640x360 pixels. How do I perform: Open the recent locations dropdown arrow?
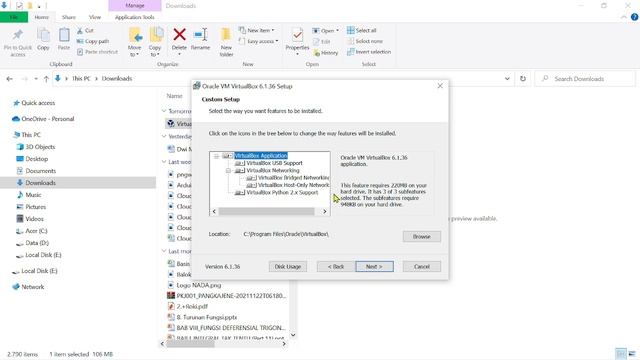coord(36,79)
